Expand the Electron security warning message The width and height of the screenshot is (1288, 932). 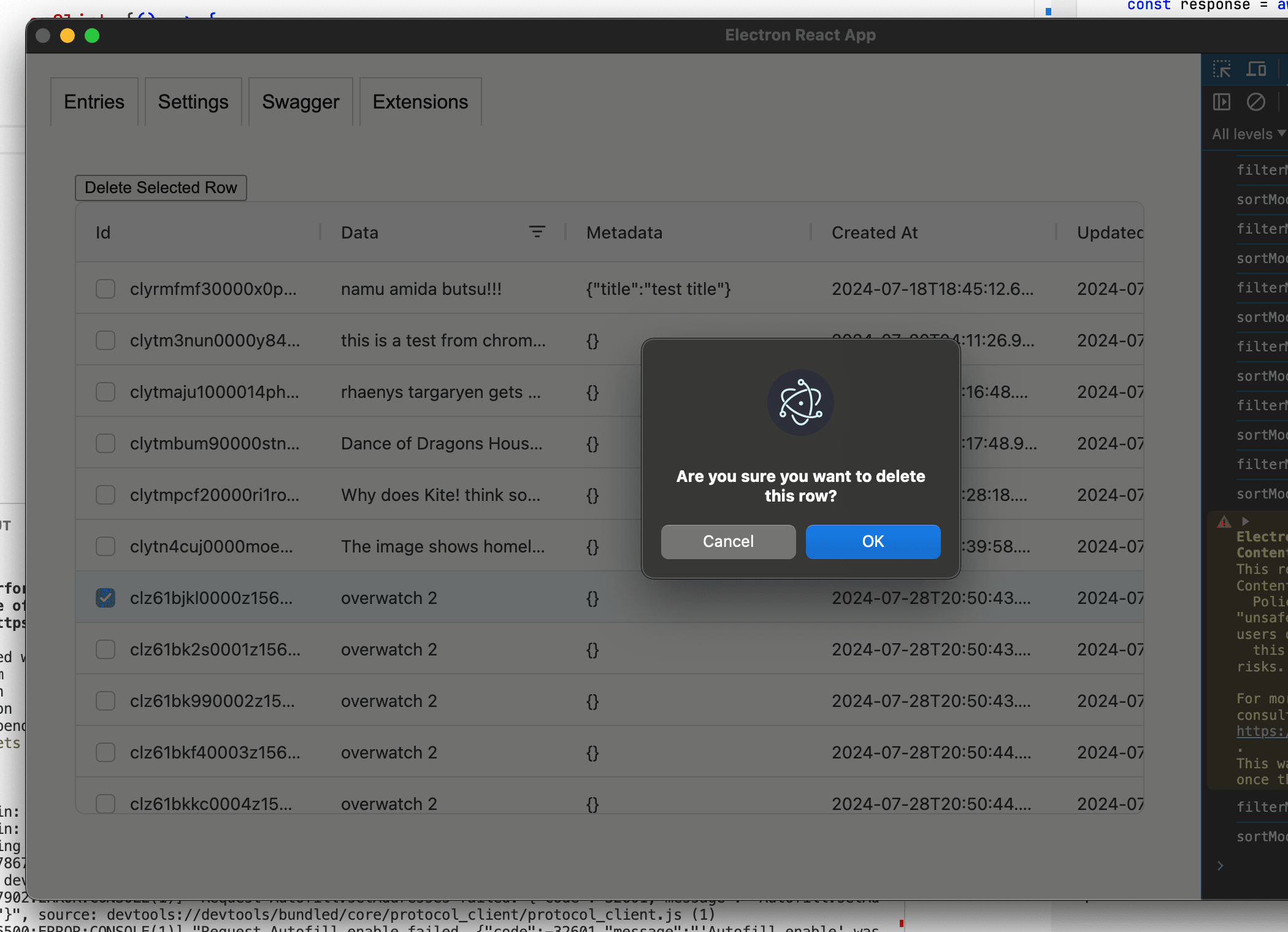coord(1245,521)
